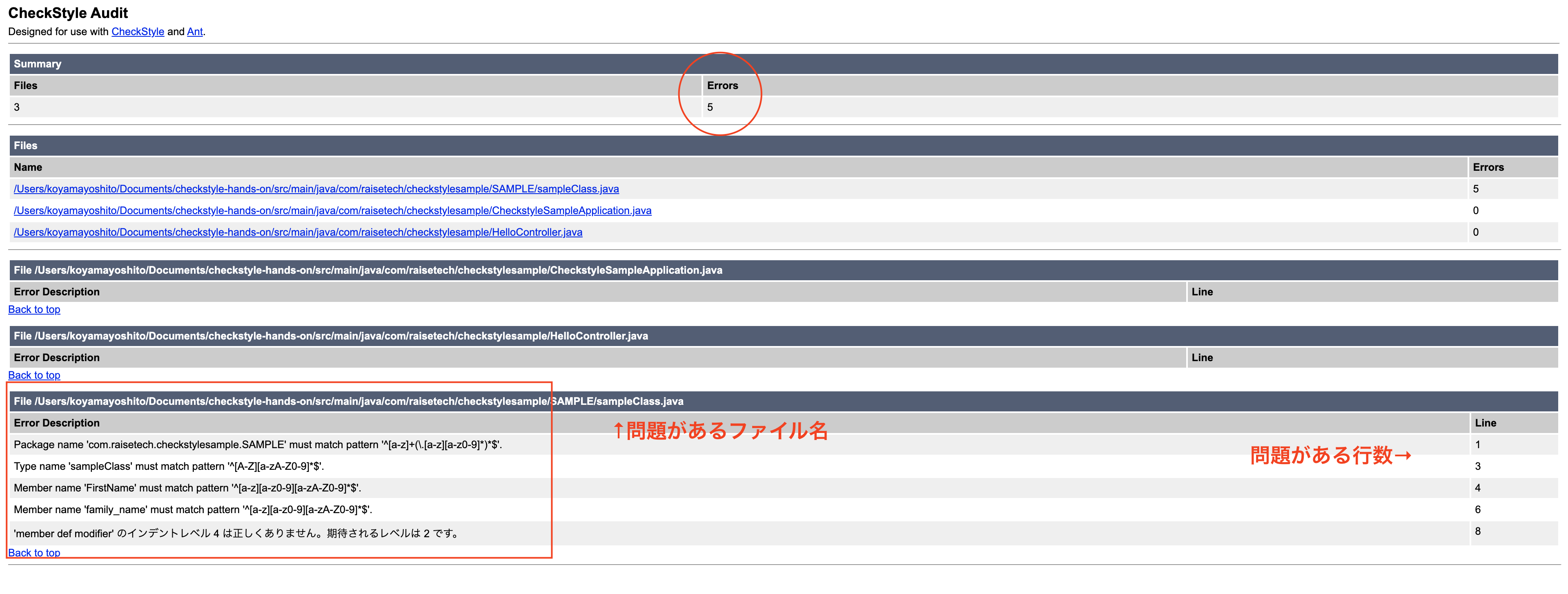Select the package name pattern error row

(x=256, y=445)
